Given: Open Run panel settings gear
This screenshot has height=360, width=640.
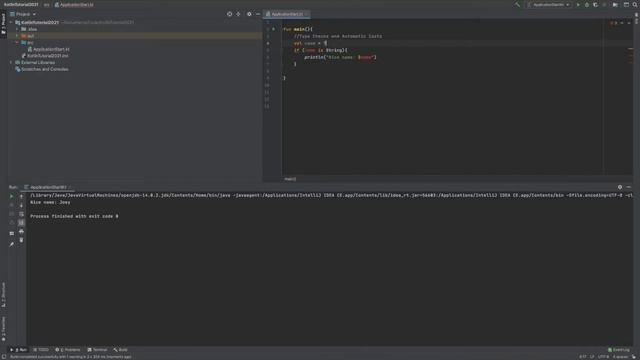Looking at the screenshot, I should click(620, 187).
